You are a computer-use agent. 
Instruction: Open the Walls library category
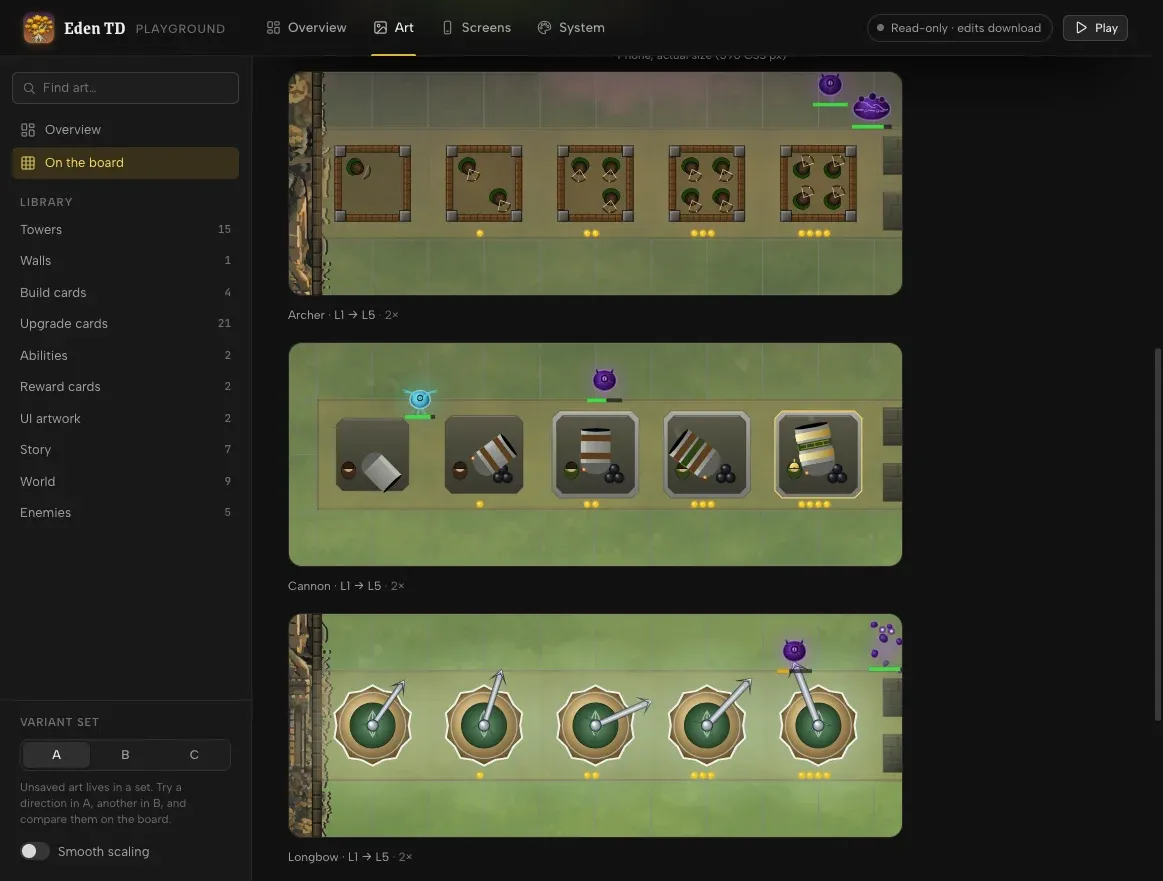click(125, 260)
